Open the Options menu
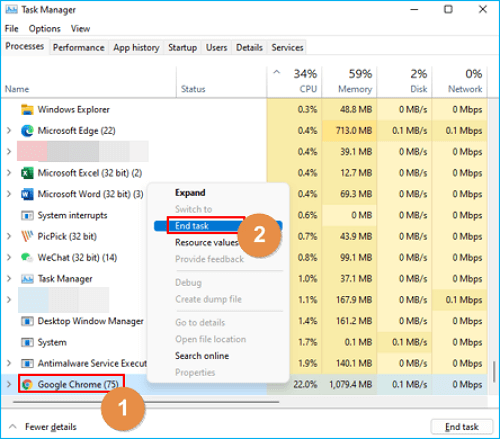This screenshot has width=500, height=439. tap(45, 29)
